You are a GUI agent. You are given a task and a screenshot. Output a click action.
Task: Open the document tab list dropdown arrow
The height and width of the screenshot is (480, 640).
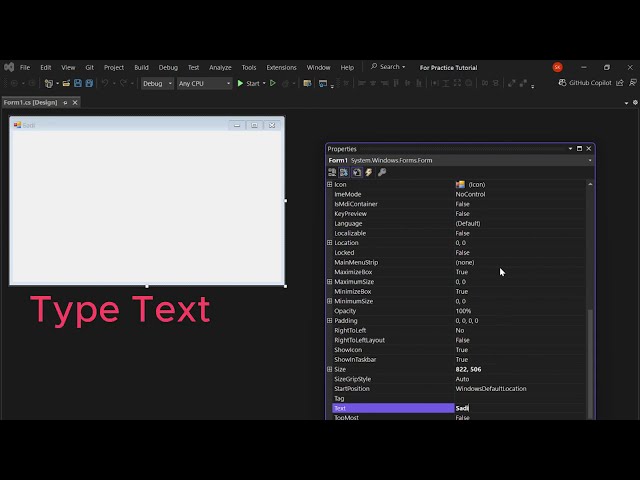pyautogui.click(x=627, y=103)
